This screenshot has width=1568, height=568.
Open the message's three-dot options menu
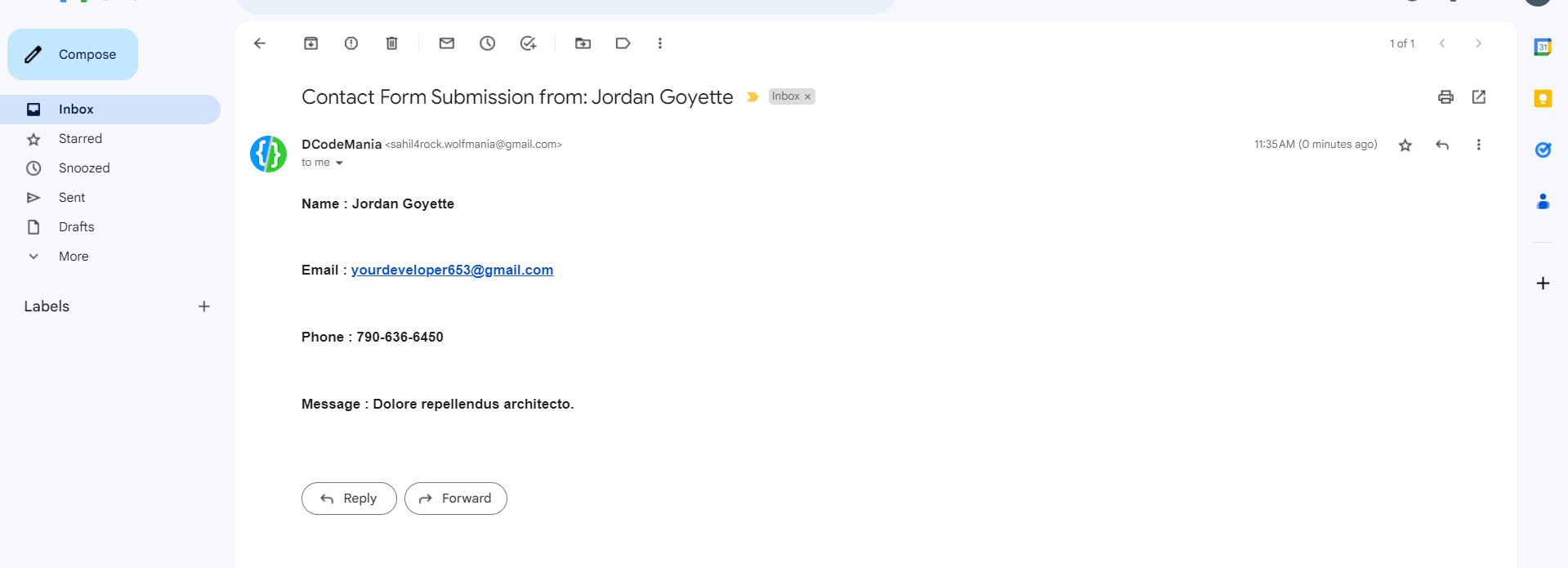tap(1477, 145)
